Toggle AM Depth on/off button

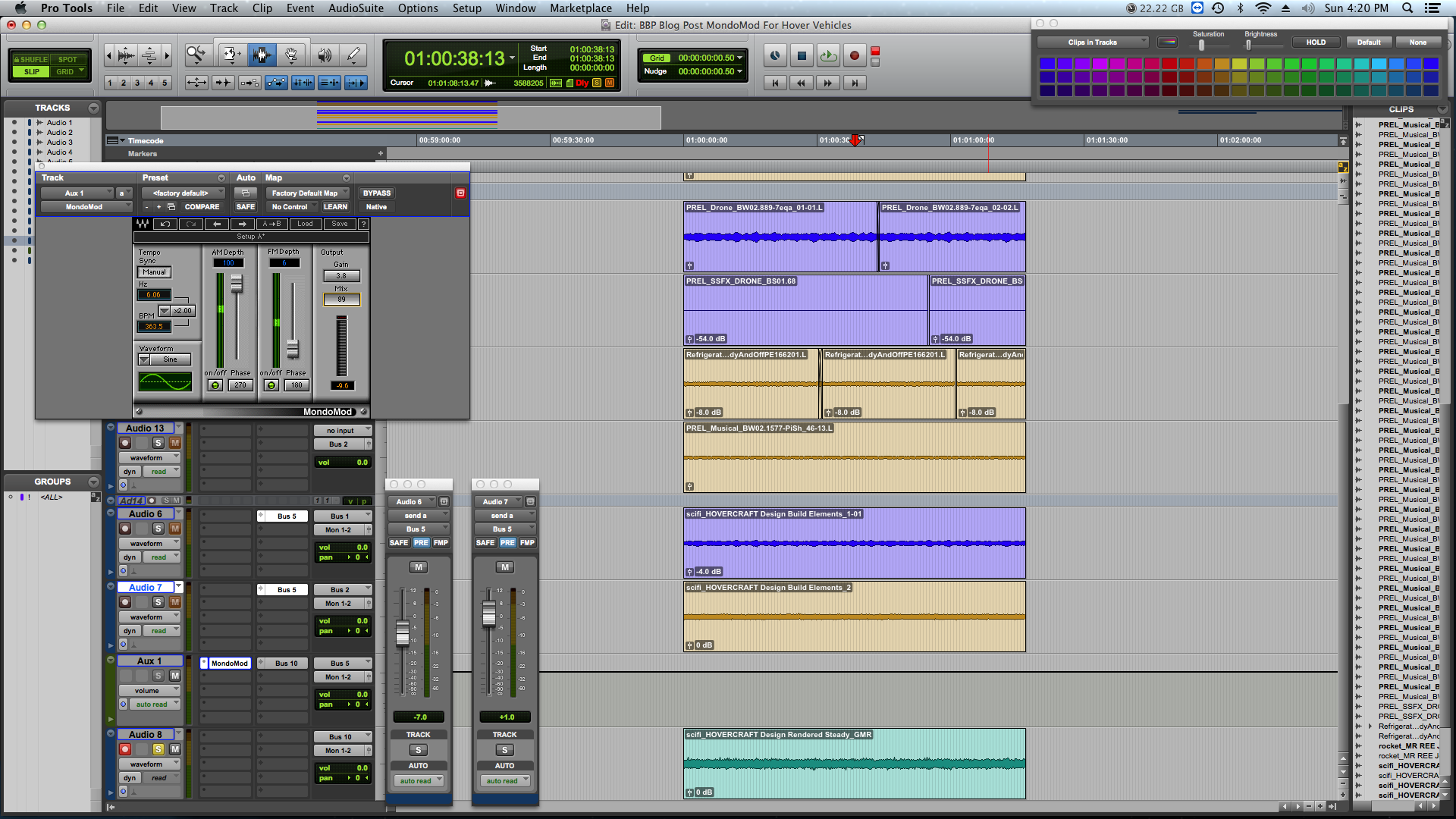click(215, 385)
